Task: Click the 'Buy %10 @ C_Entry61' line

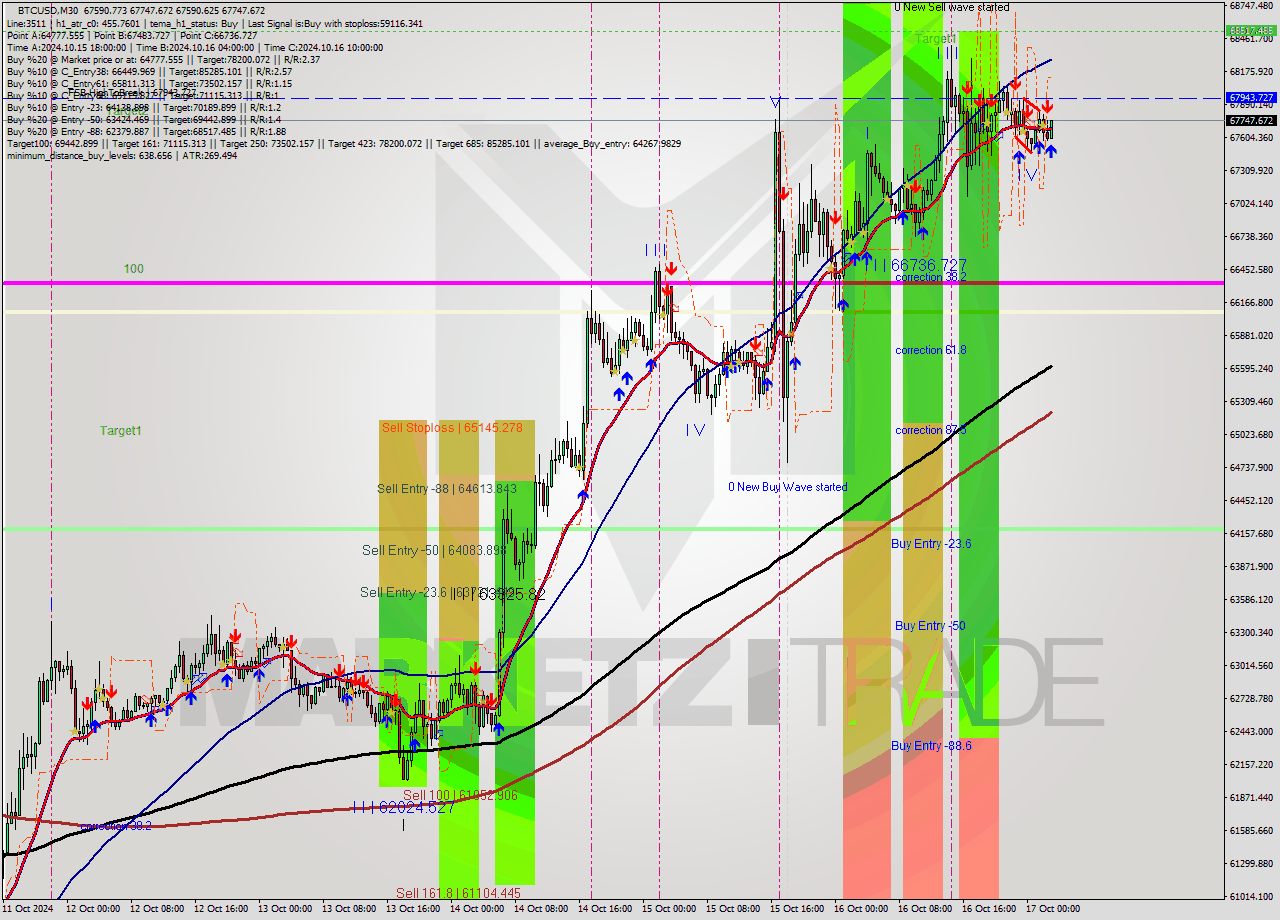Action: (x=149, y=83)
